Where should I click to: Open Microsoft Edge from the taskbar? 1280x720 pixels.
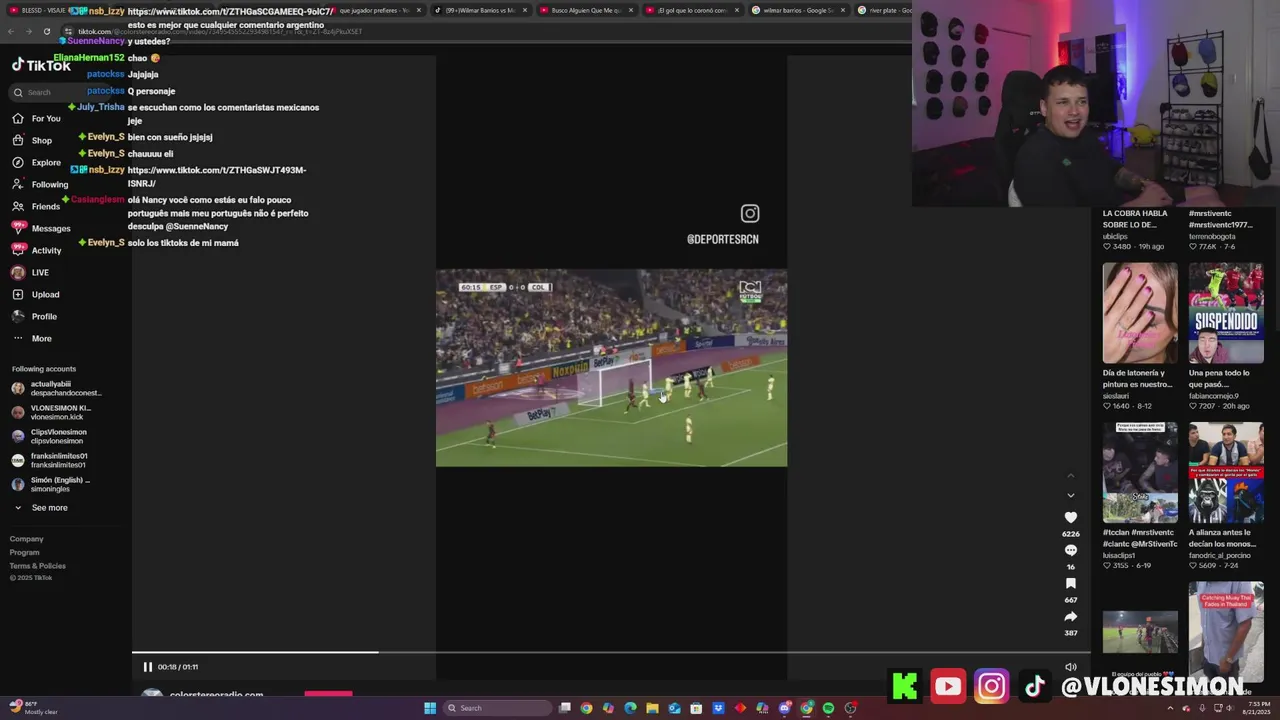tap(630, 708)
